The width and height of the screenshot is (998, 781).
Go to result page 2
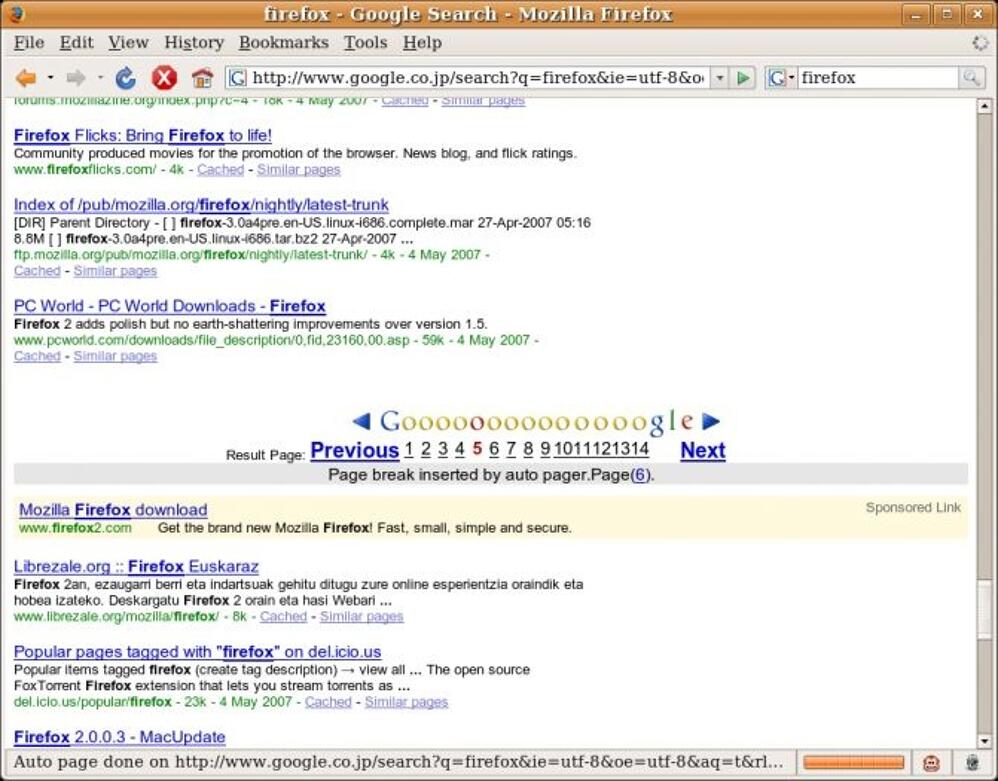tap(426, 449)
